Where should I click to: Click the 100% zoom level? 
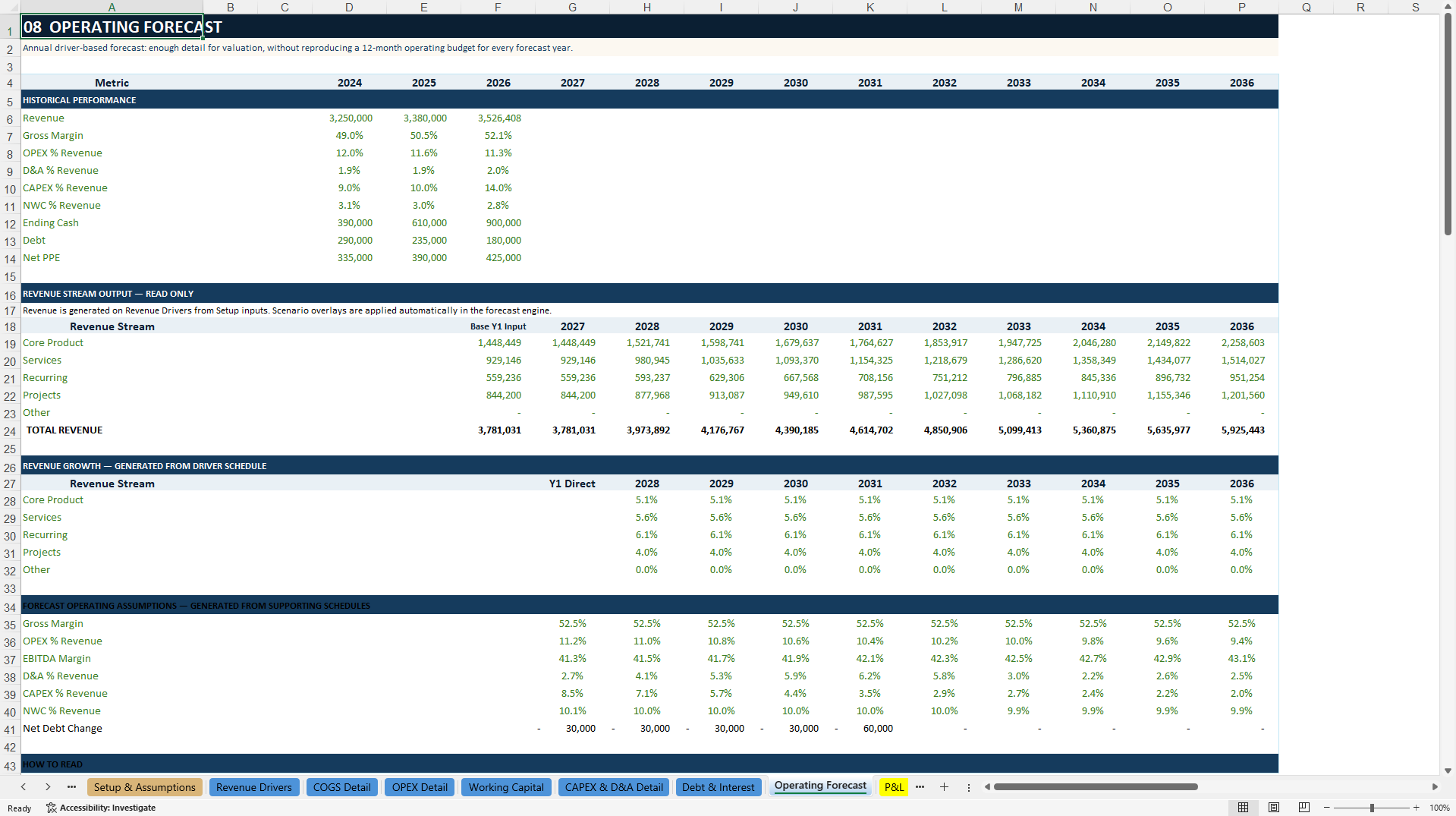(1439, 808)
